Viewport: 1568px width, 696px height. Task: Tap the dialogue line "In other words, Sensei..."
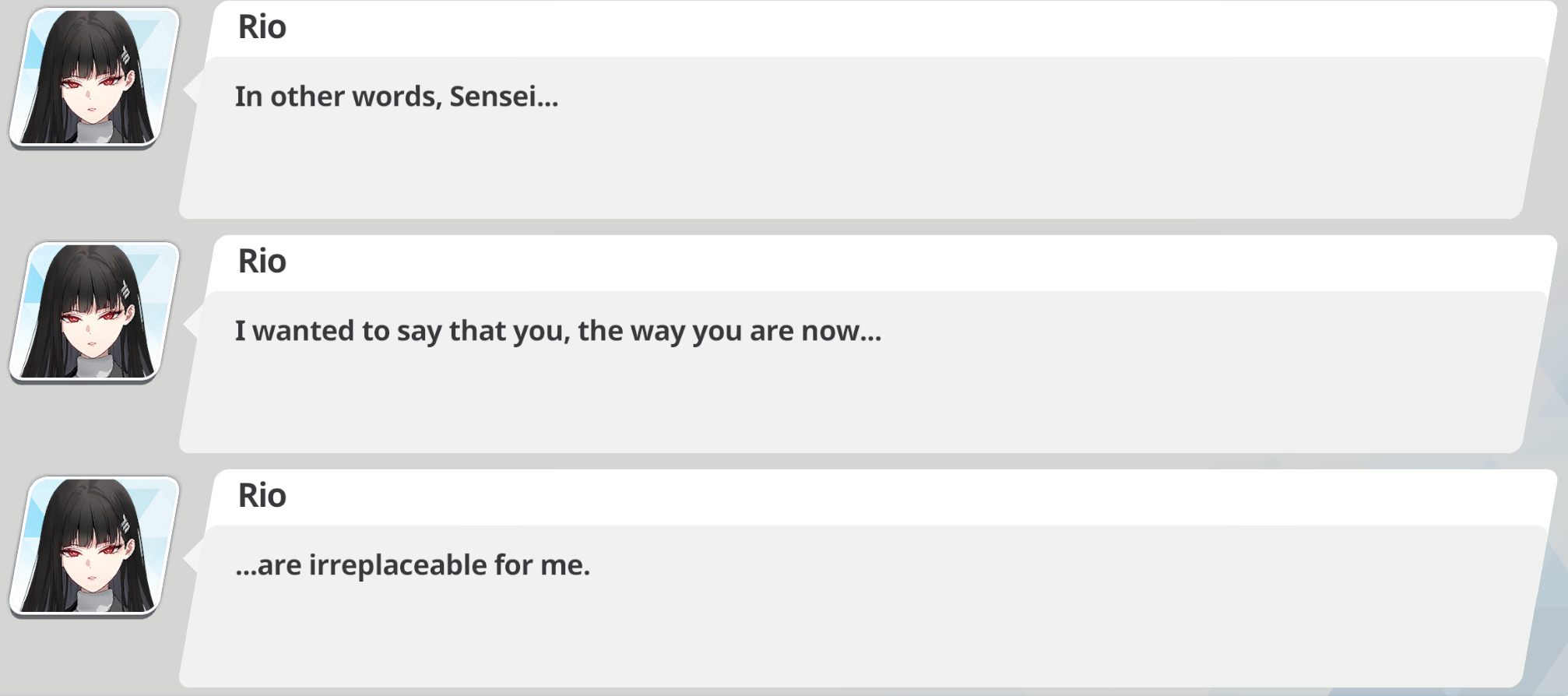397,97
